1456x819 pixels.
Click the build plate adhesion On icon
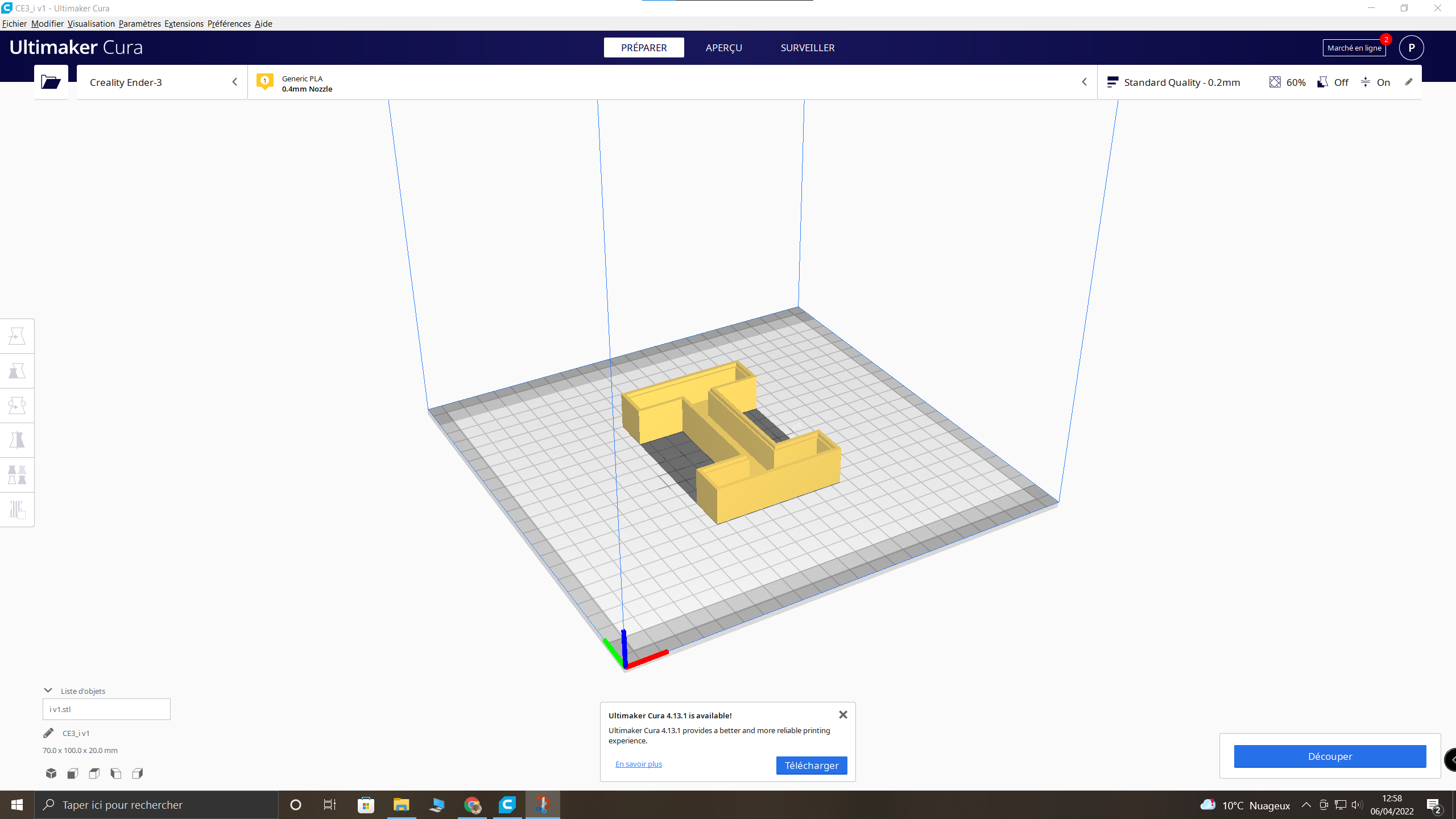tap(1366, 82)
